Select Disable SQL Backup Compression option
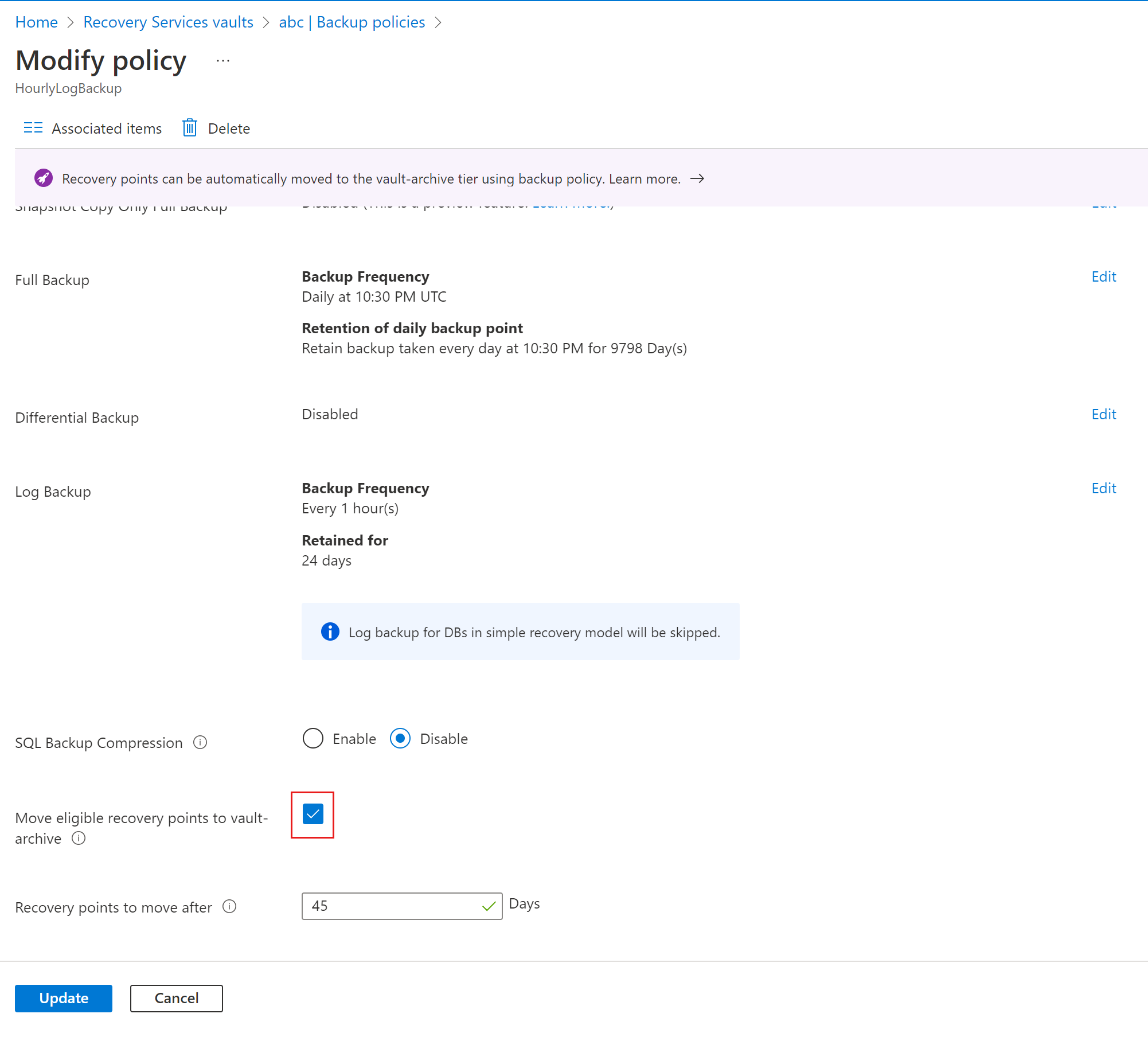 (x=400, y=739)
